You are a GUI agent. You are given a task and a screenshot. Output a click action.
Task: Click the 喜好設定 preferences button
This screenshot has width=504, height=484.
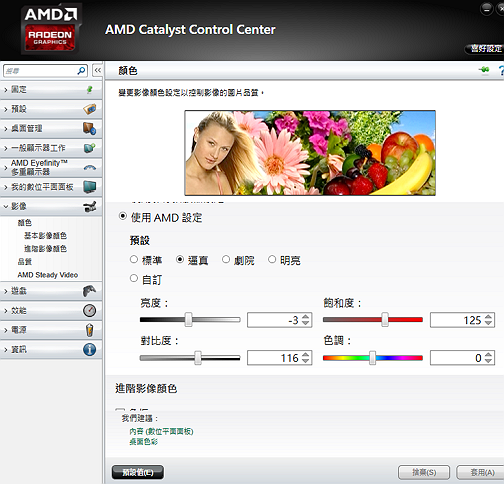(x=485, y=49)
